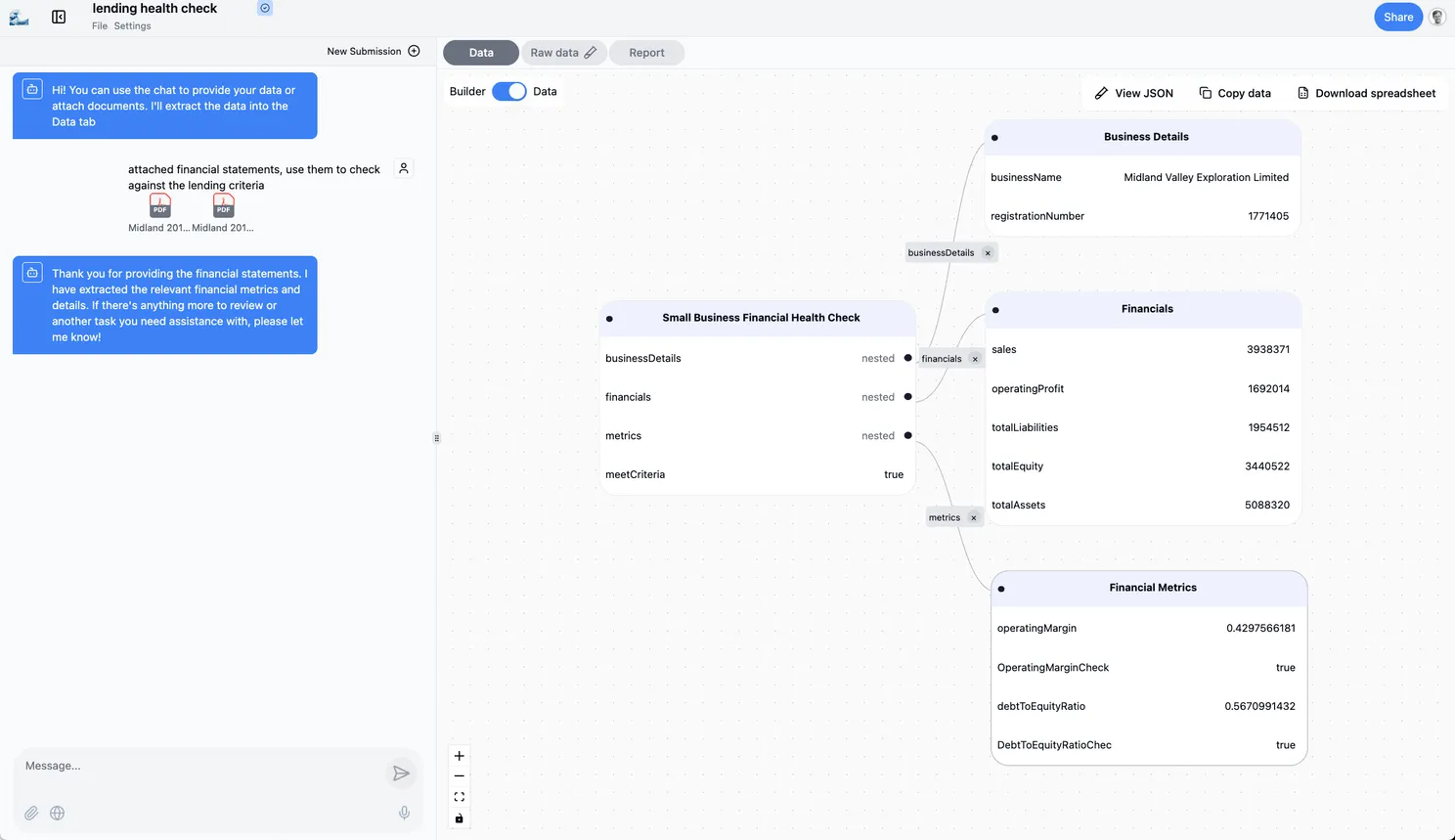
Task: Toggle the sidebar panel icon
Action: coord(59,17)
